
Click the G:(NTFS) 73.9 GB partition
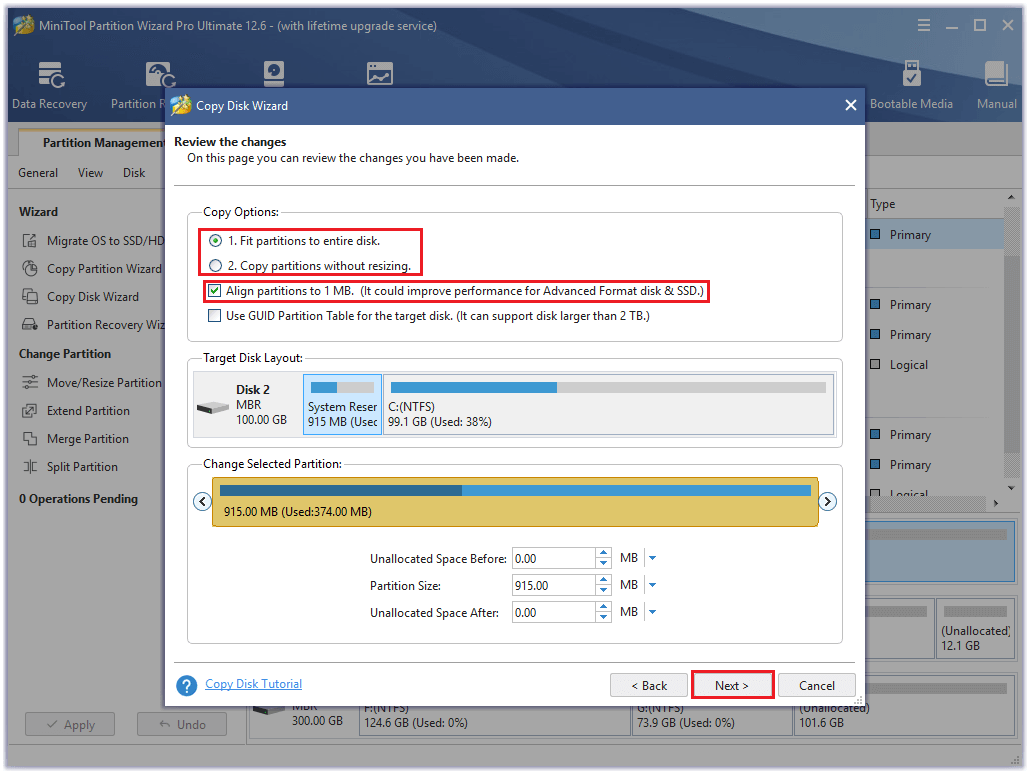[712, 720]
